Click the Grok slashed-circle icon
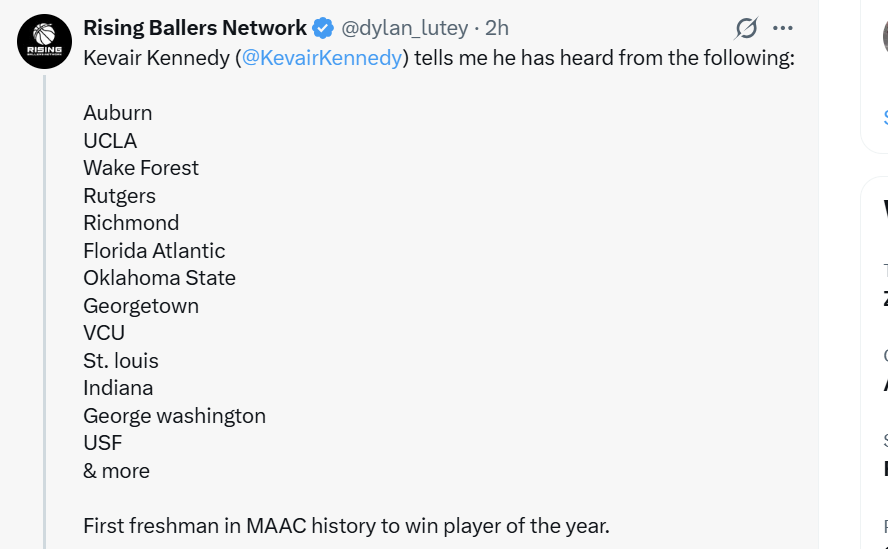Image resolution: width=888 pixels, height=549 pixels. coord(746,28)
